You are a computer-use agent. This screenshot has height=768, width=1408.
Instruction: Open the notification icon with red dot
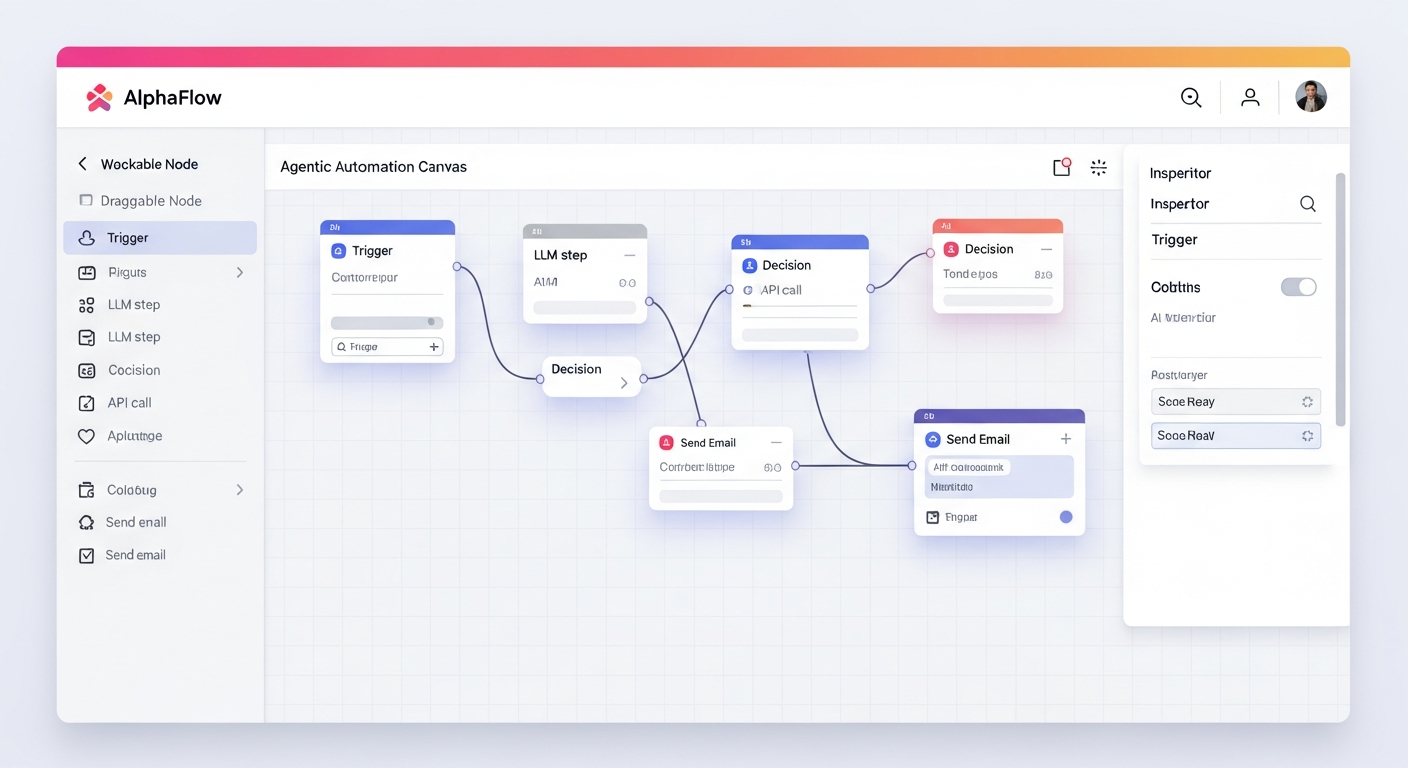coord(1062,167)
